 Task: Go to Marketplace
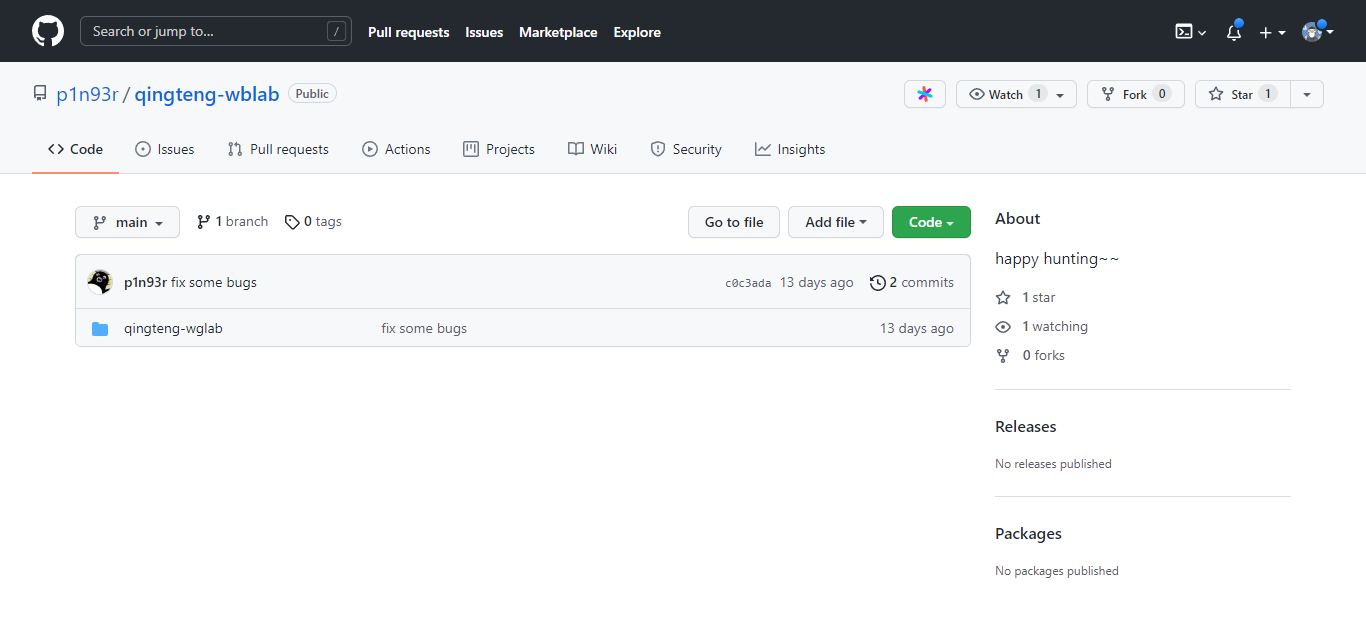pyautogui.click(x=558, y=32)
